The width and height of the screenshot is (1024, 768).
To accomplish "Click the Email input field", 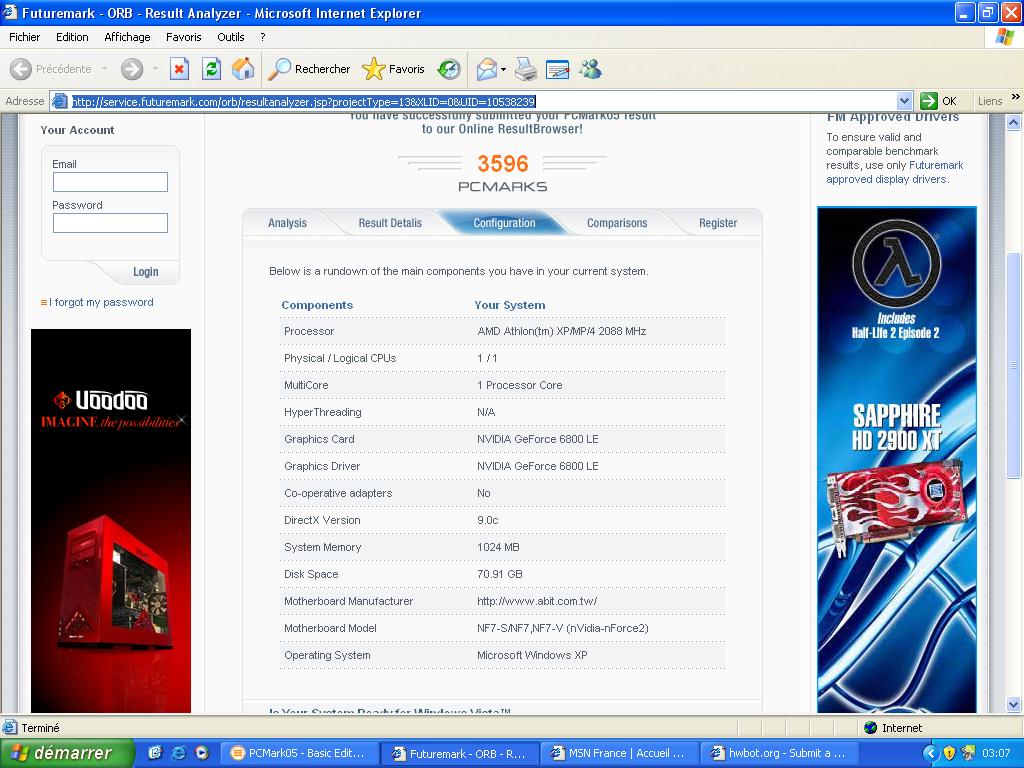I will pos(110,182).
